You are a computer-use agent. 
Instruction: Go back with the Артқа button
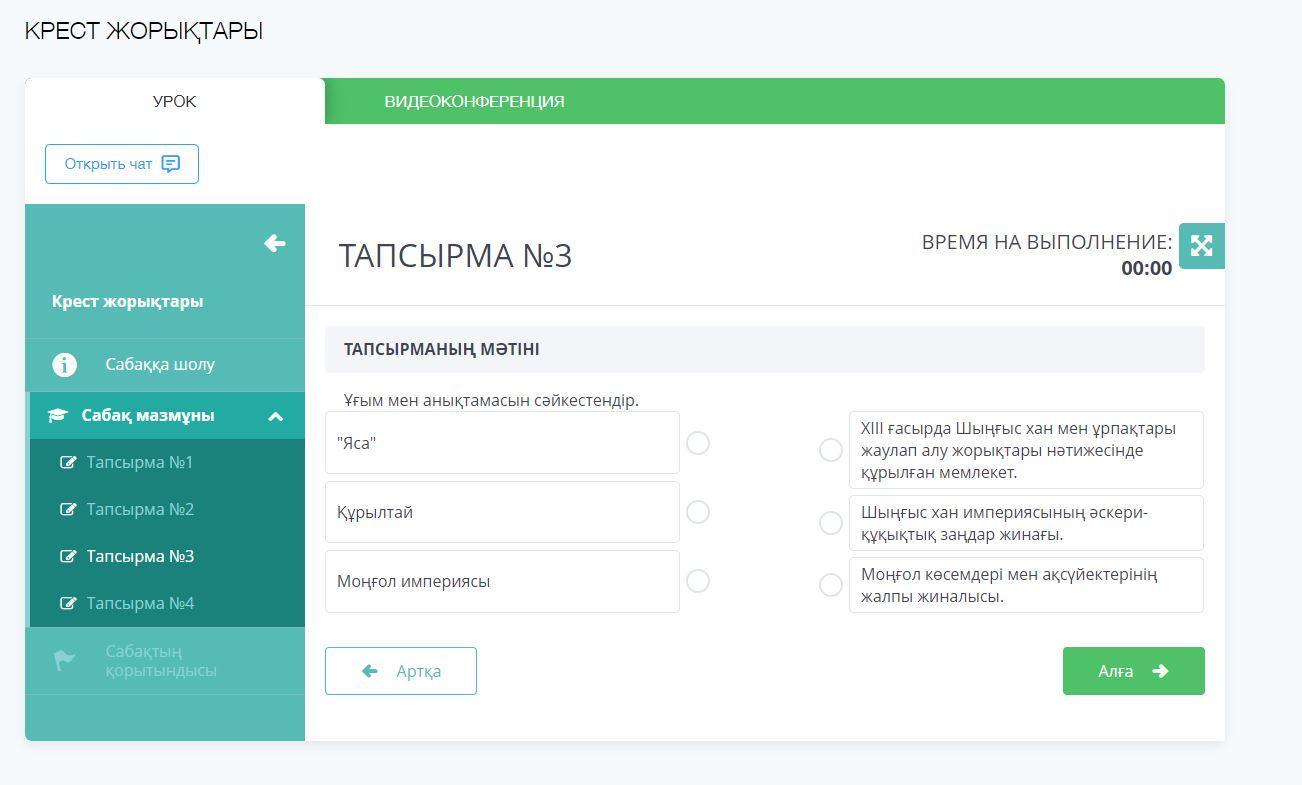[401, 671]
